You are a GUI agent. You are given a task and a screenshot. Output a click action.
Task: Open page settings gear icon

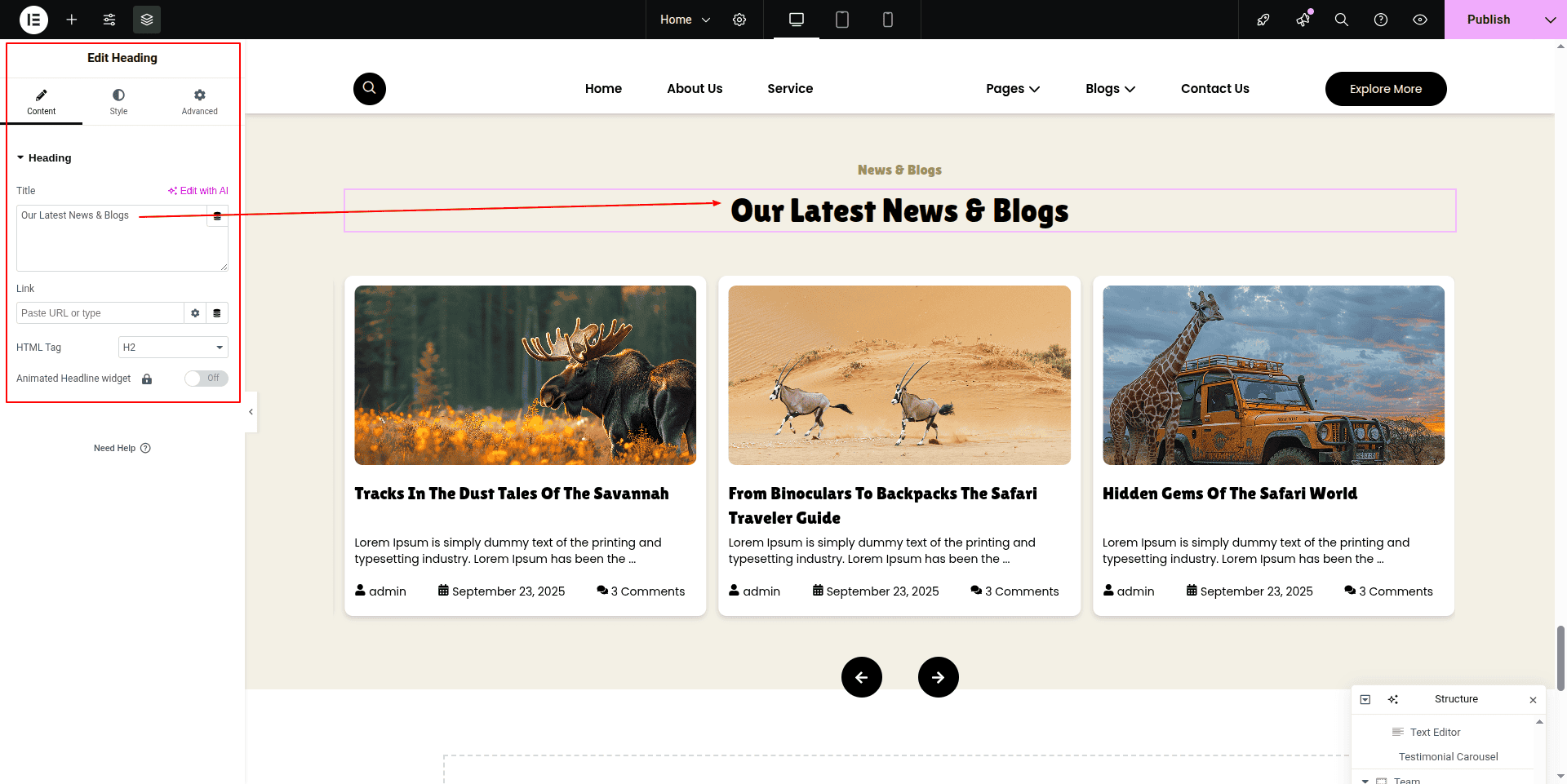[739, 20]
